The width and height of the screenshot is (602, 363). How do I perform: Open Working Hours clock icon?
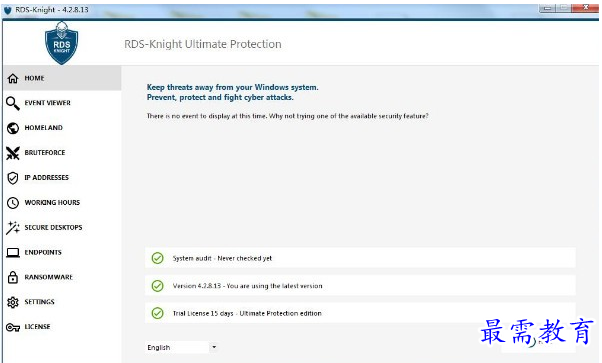[x=13, y=202]
